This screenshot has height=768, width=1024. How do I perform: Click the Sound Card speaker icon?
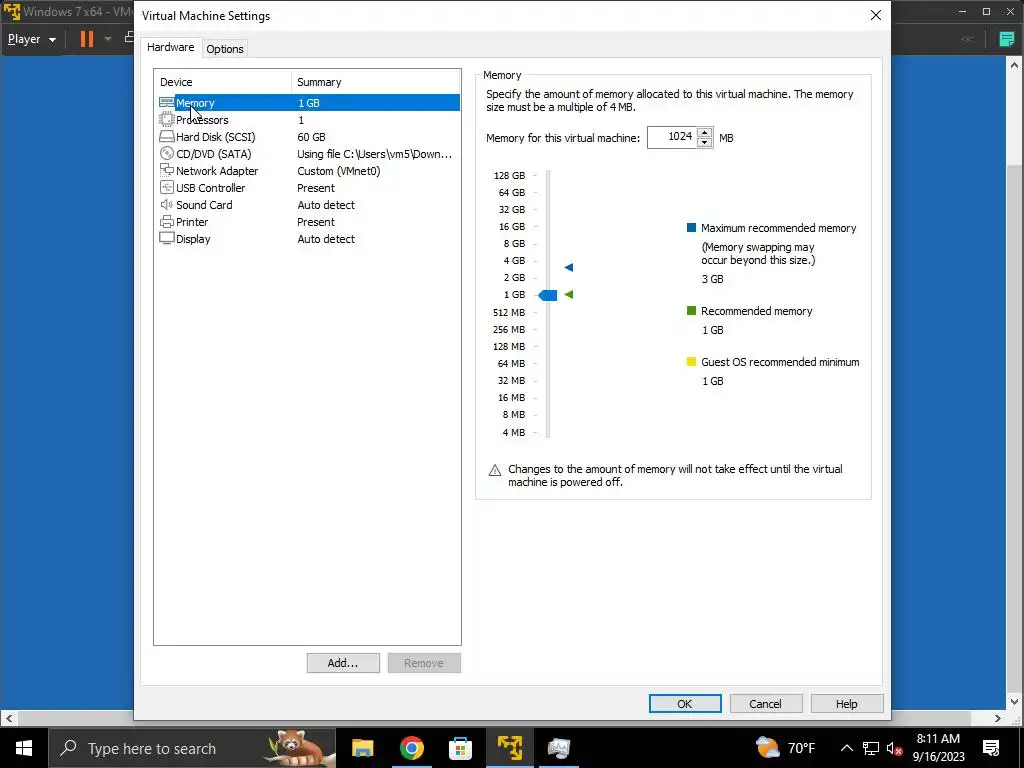[x=167, y=204]
